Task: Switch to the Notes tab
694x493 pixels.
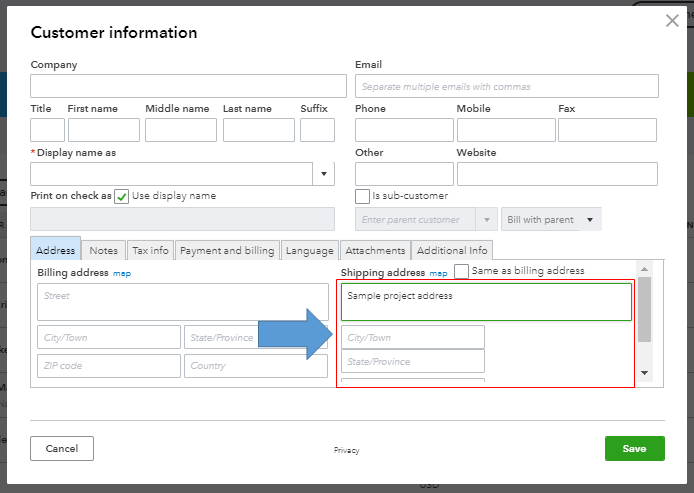Action: tap(103, 251)
